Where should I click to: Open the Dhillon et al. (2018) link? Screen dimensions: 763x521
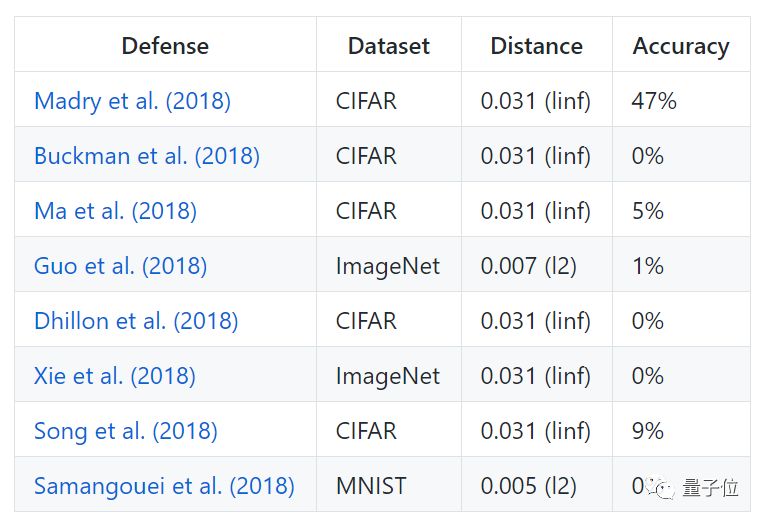pyautogui.click(x=136, y=321)
